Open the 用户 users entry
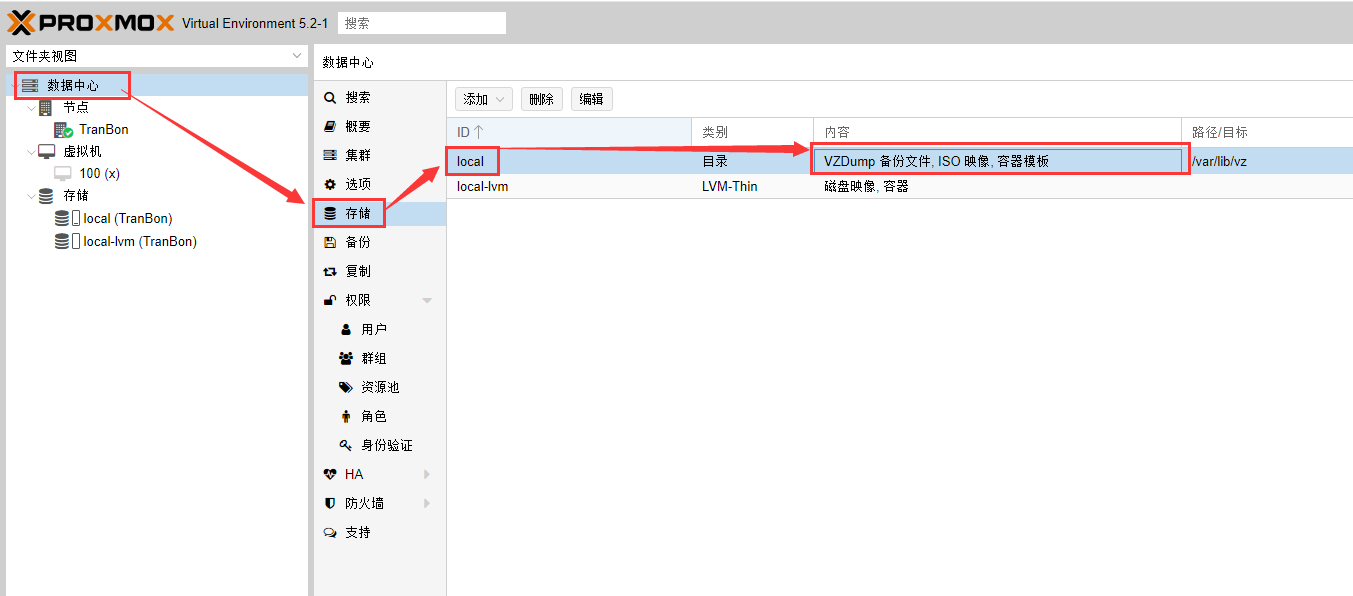The image size is (1353, 596). point(374,329)
